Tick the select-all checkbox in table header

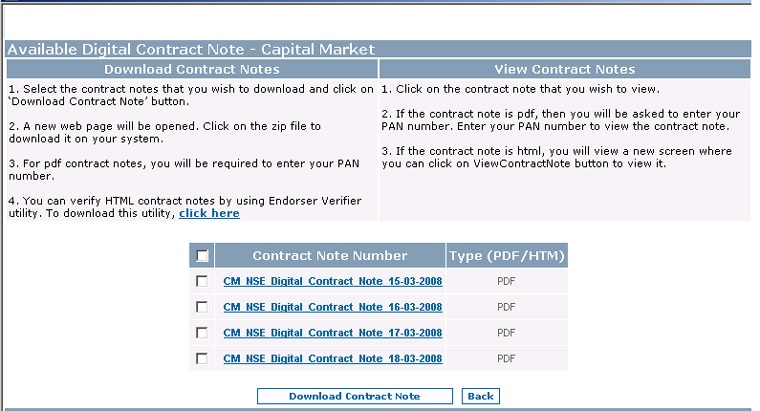pos(202,256)
